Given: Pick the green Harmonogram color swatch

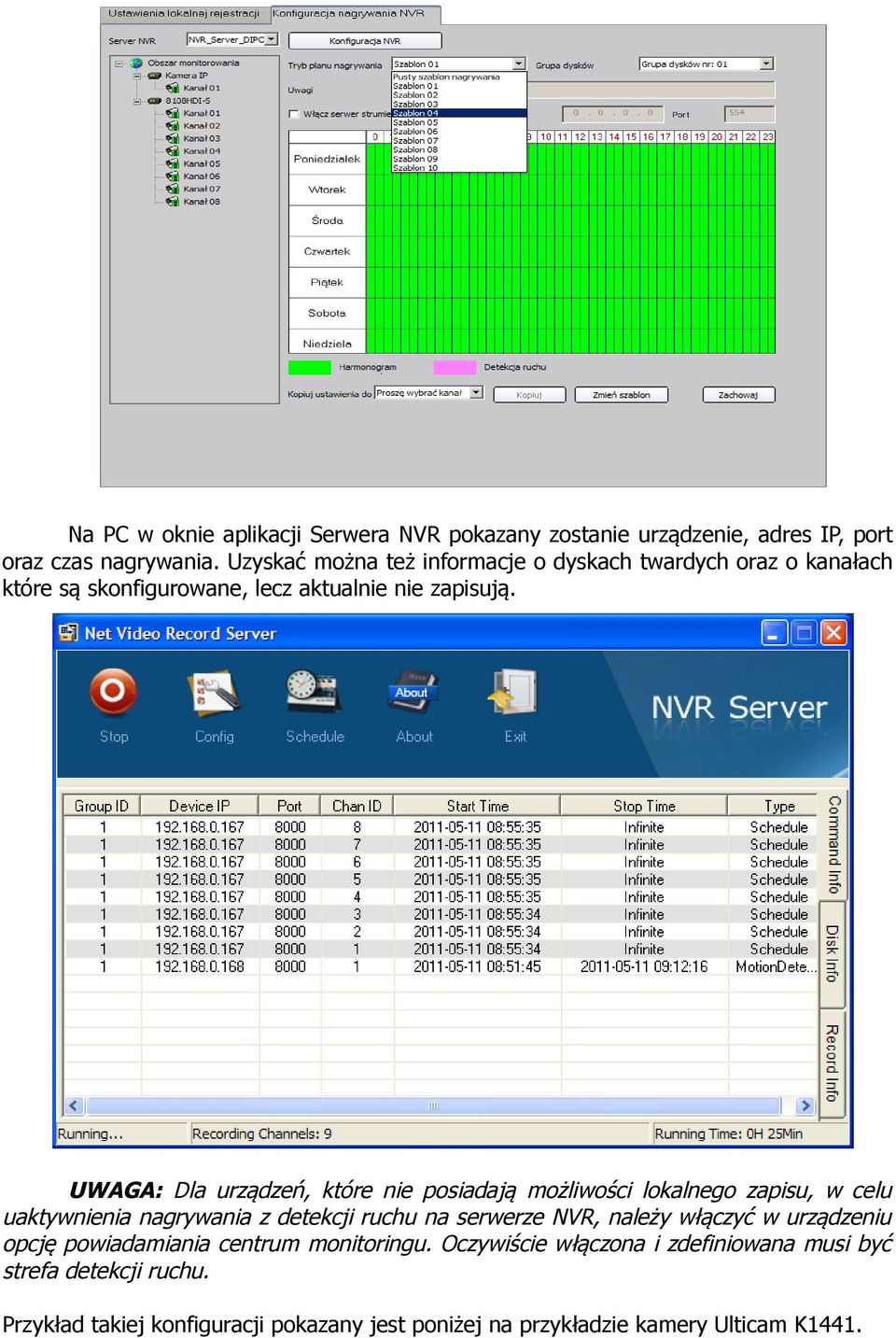Looking at the screenshot, I should click(x=310, y=367).
